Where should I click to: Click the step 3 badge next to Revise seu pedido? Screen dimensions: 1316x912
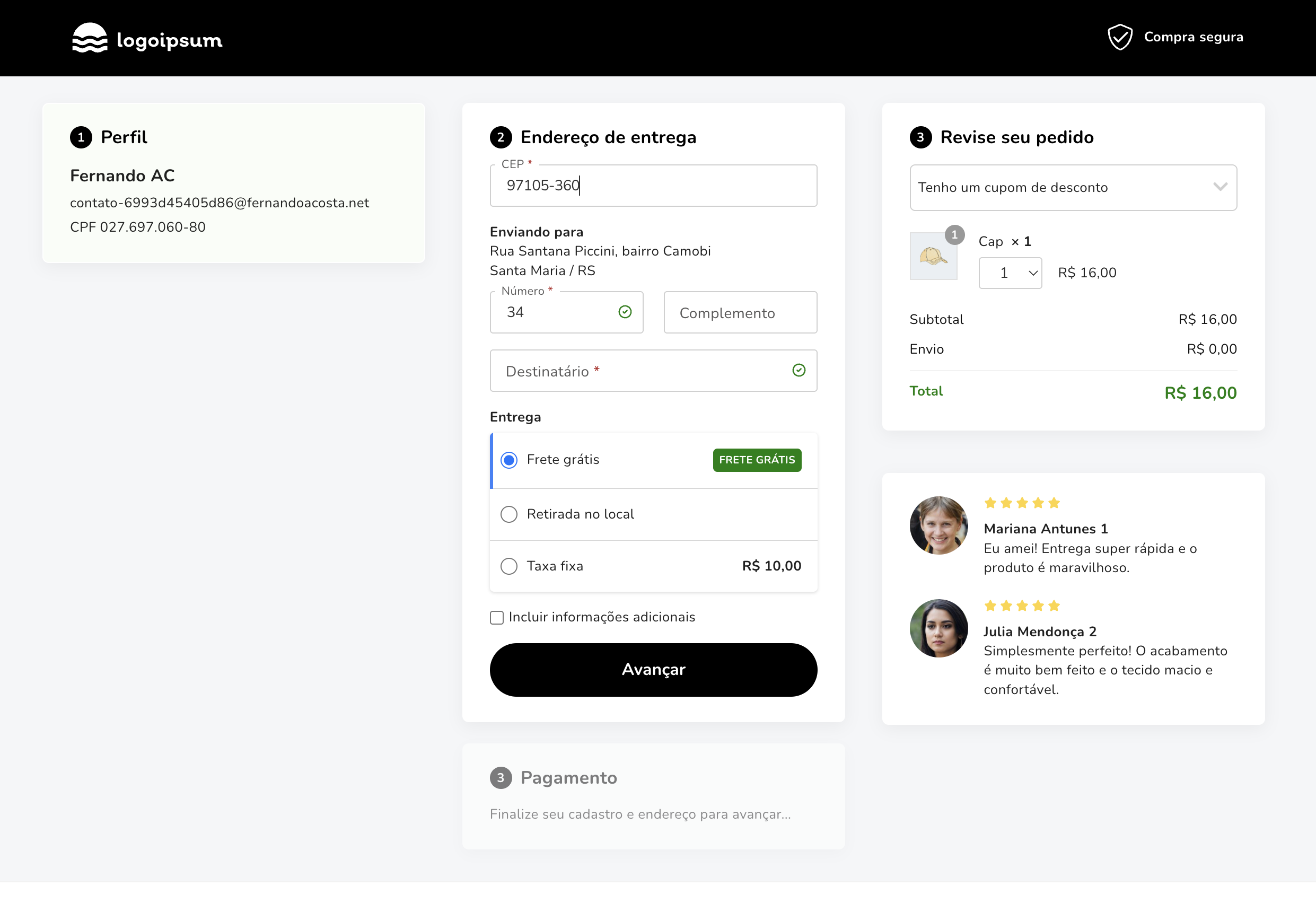pos(921,137)
